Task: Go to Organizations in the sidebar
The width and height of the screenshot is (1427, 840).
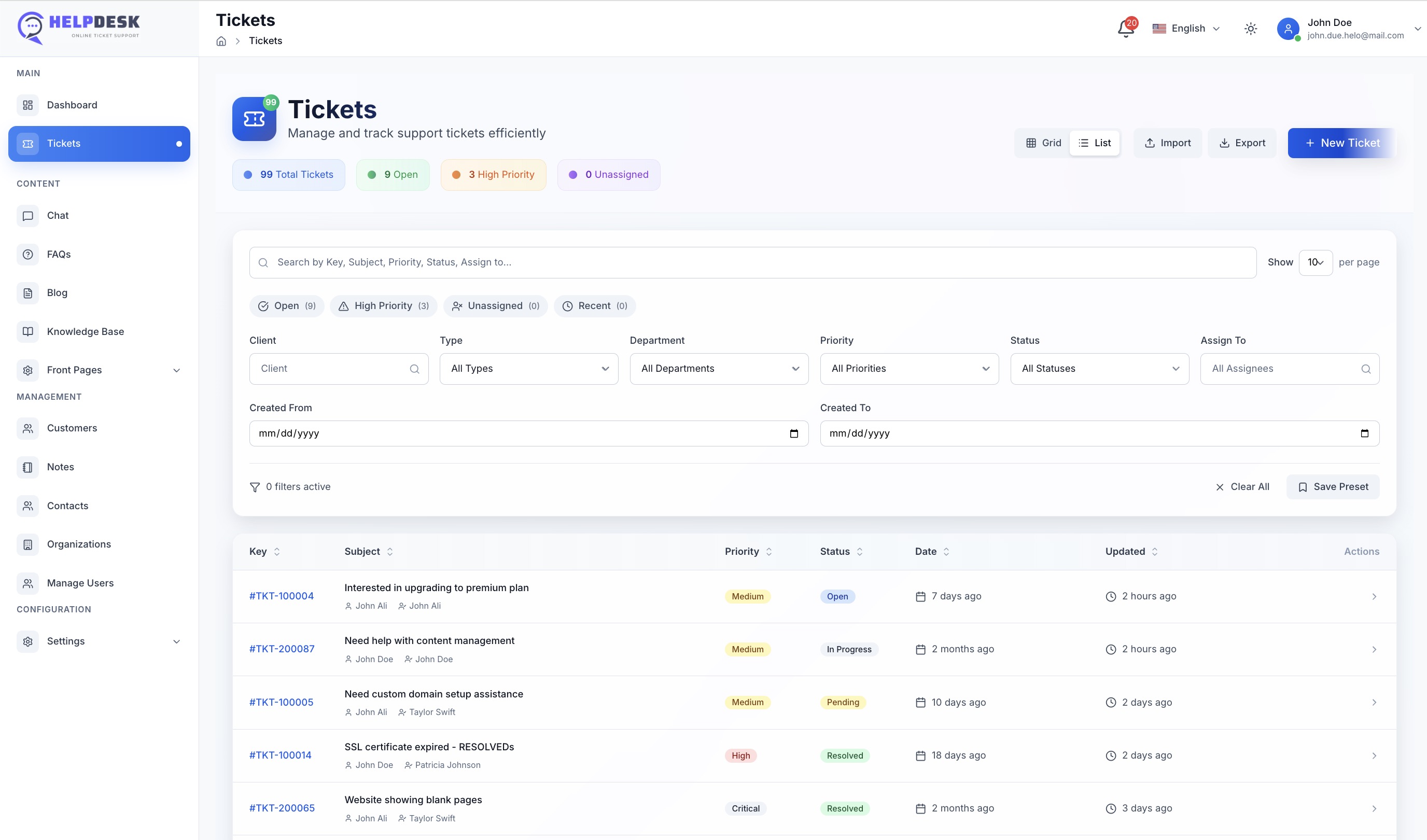Action: 79,544
